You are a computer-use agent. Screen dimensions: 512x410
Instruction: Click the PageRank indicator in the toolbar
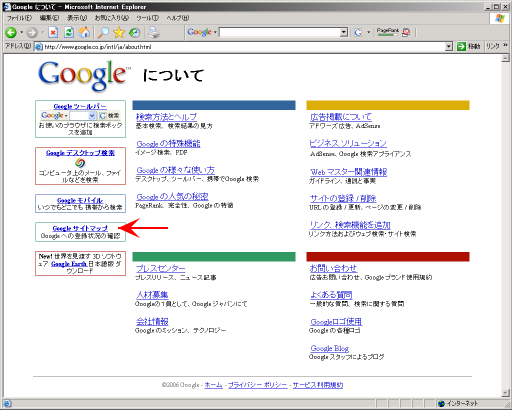388,32
